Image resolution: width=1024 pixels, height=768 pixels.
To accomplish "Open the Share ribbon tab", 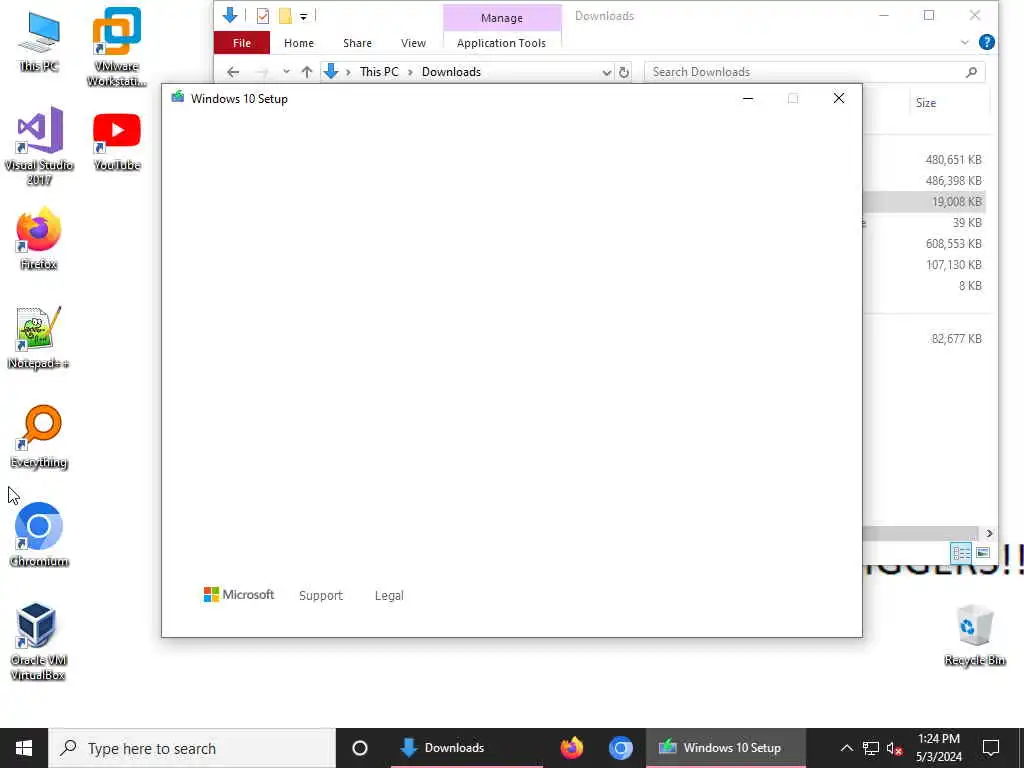I will click(x=357, y=43).
